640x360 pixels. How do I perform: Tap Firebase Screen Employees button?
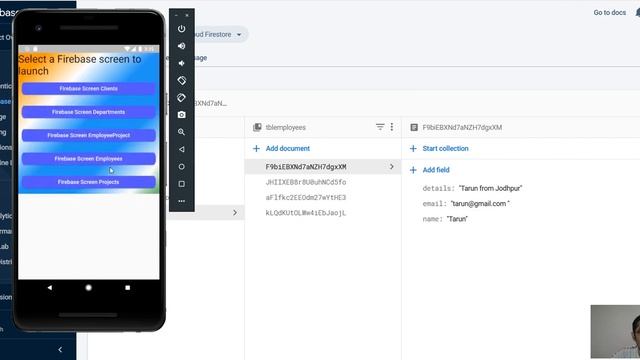89,159
